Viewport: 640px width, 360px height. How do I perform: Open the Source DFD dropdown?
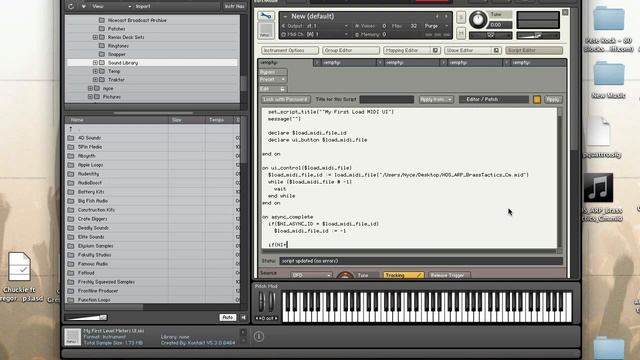tap(311, 276)
